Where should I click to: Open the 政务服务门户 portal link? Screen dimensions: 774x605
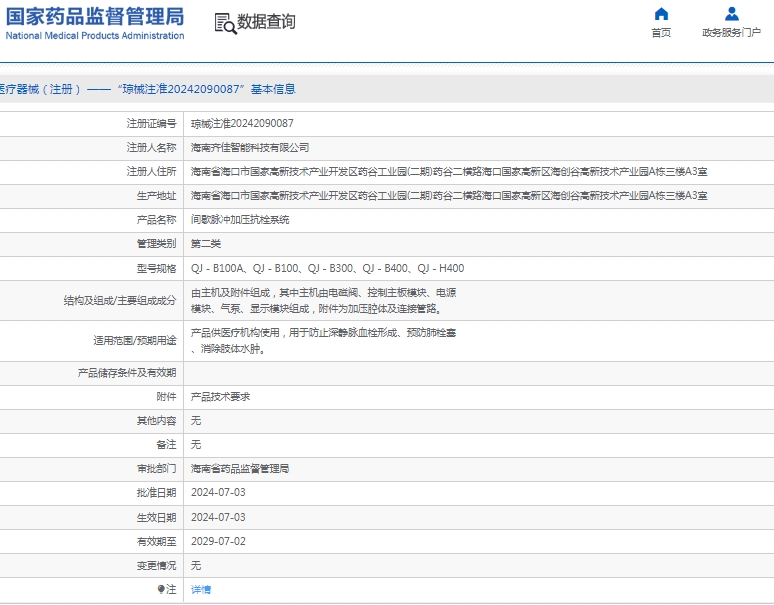pyautogui.click(x=732, y=33)
